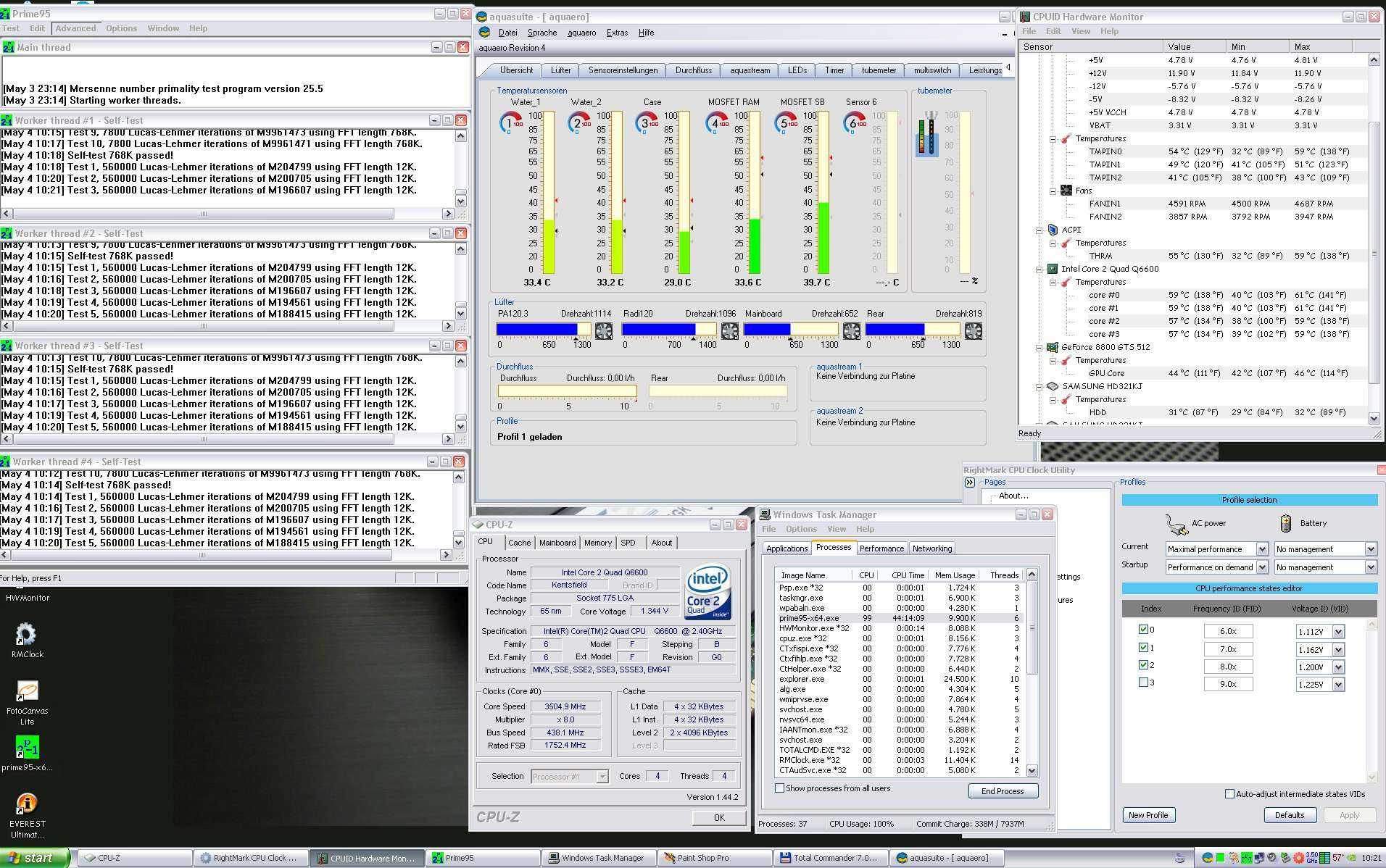The width and height of the screenshot is (1386, 868).
Task: Click the Task Manager process list scrollbar
Action: click(x=1032, y=672)
